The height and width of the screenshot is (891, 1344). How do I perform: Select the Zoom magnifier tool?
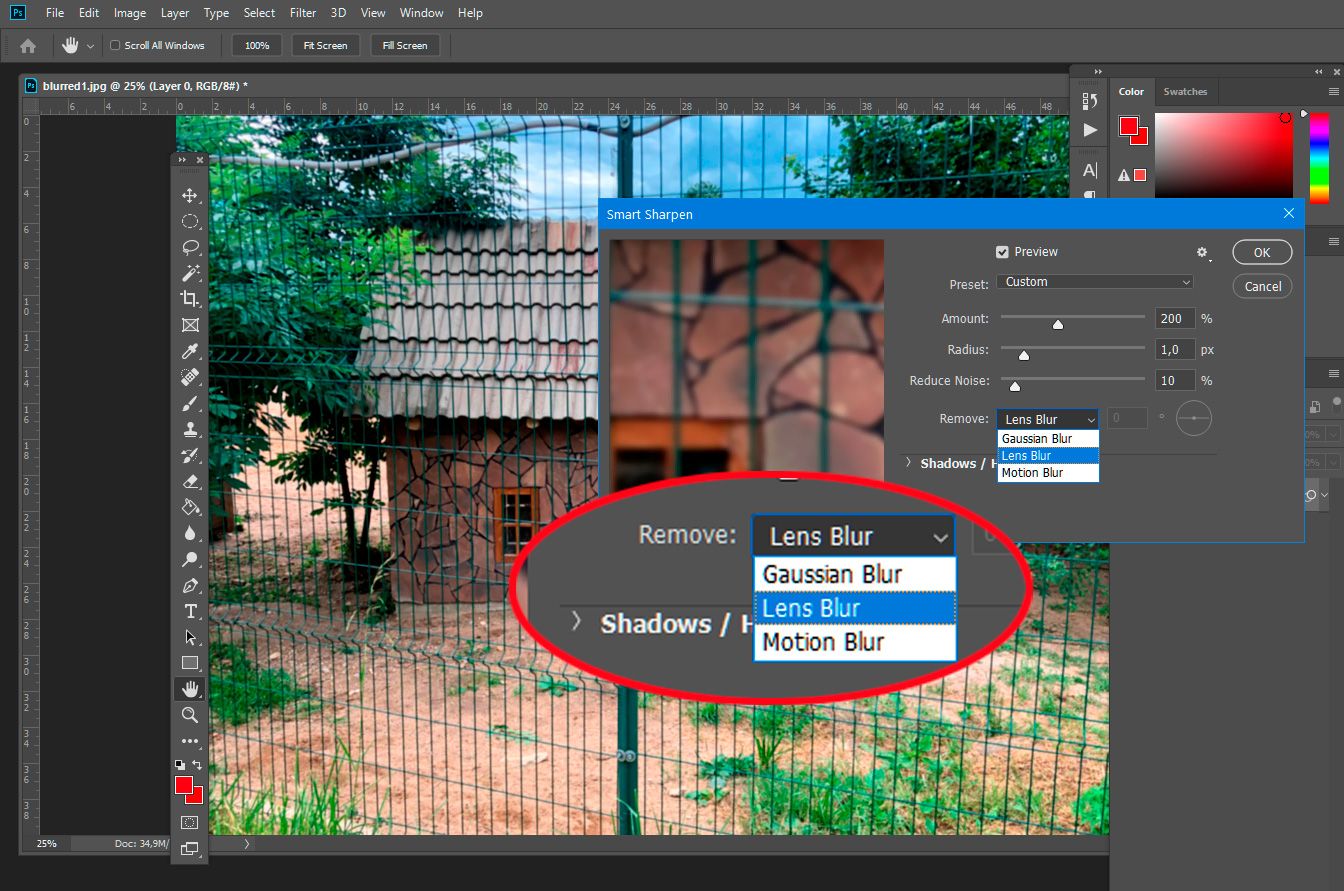click(190, 715)
